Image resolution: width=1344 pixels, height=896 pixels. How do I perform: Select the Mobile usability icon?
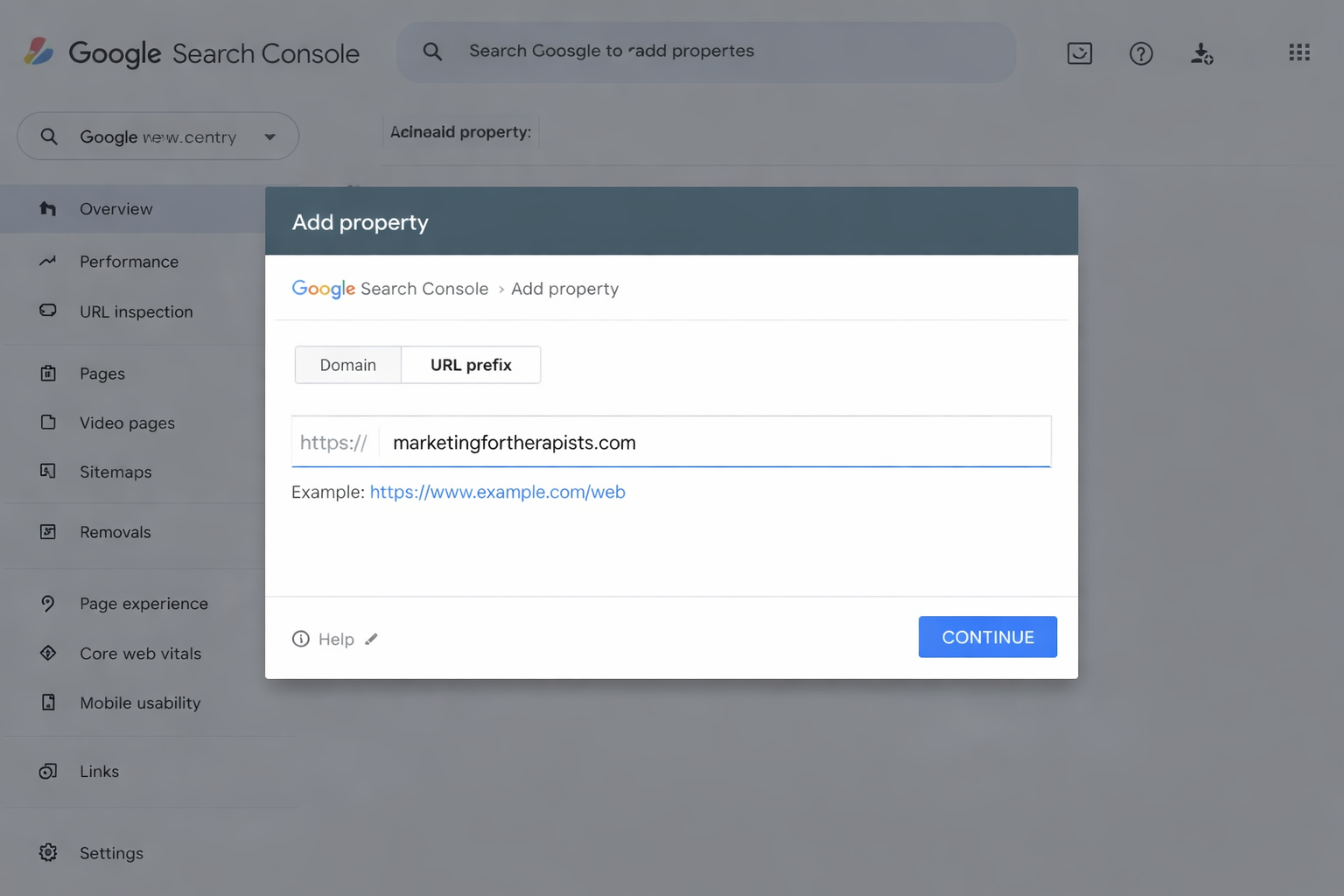[x=47, y=703]
